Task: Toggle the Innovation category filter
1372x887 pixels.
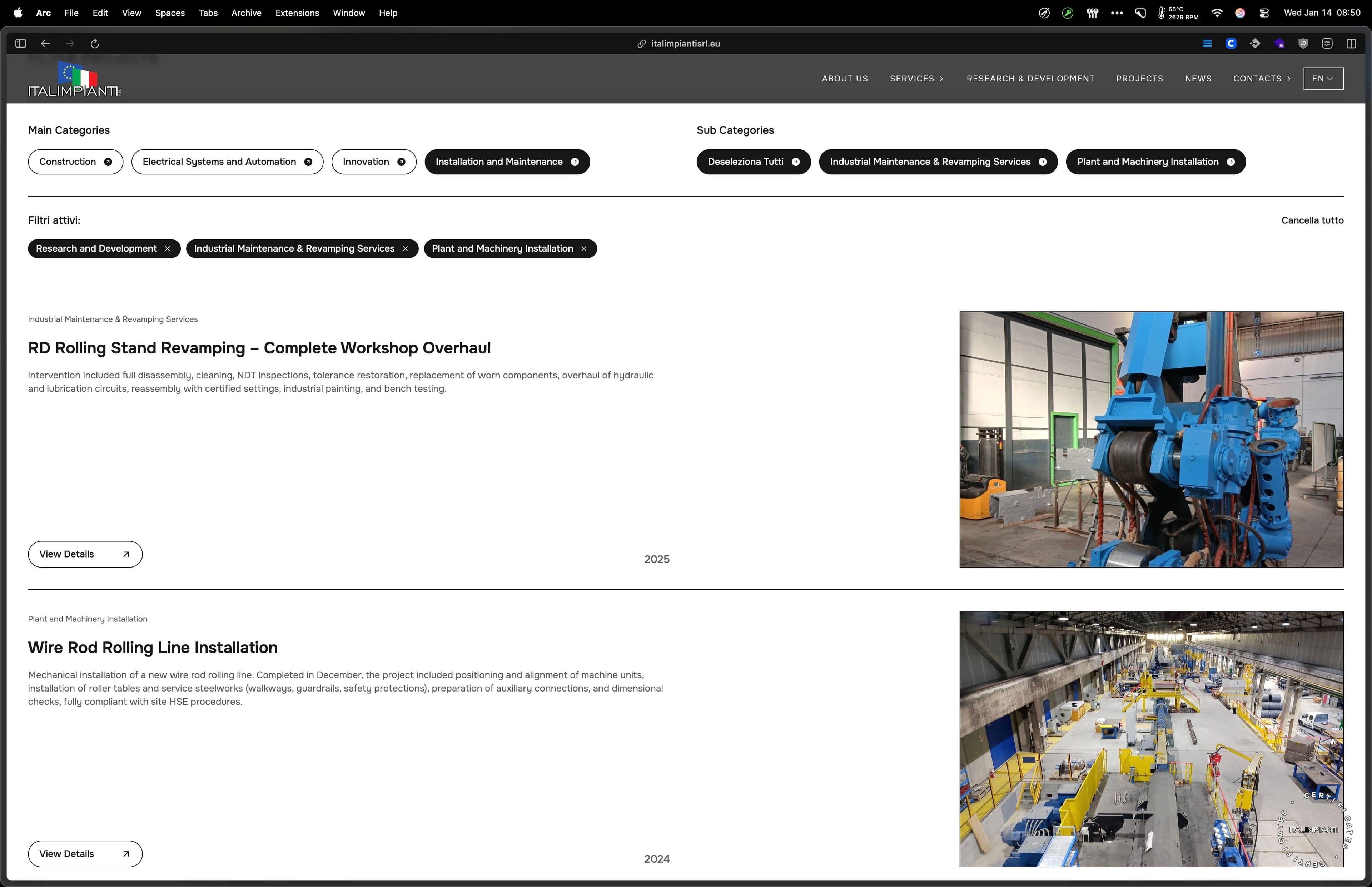Action: point(374,162)
